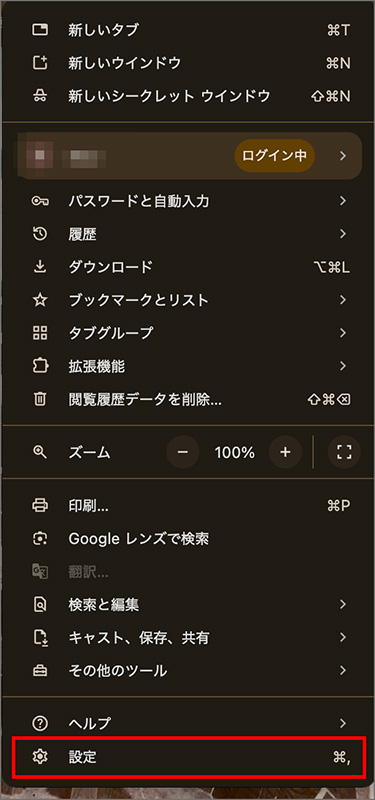Click the new tab icon
Screen dimensions: 375x800
40,31
